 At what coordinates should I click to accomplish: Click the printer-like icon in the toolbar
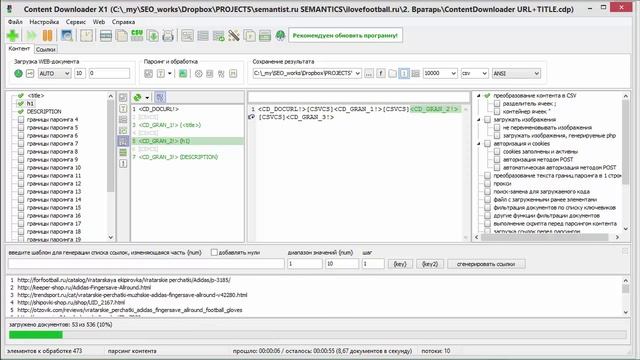click(x=168, y=36)
